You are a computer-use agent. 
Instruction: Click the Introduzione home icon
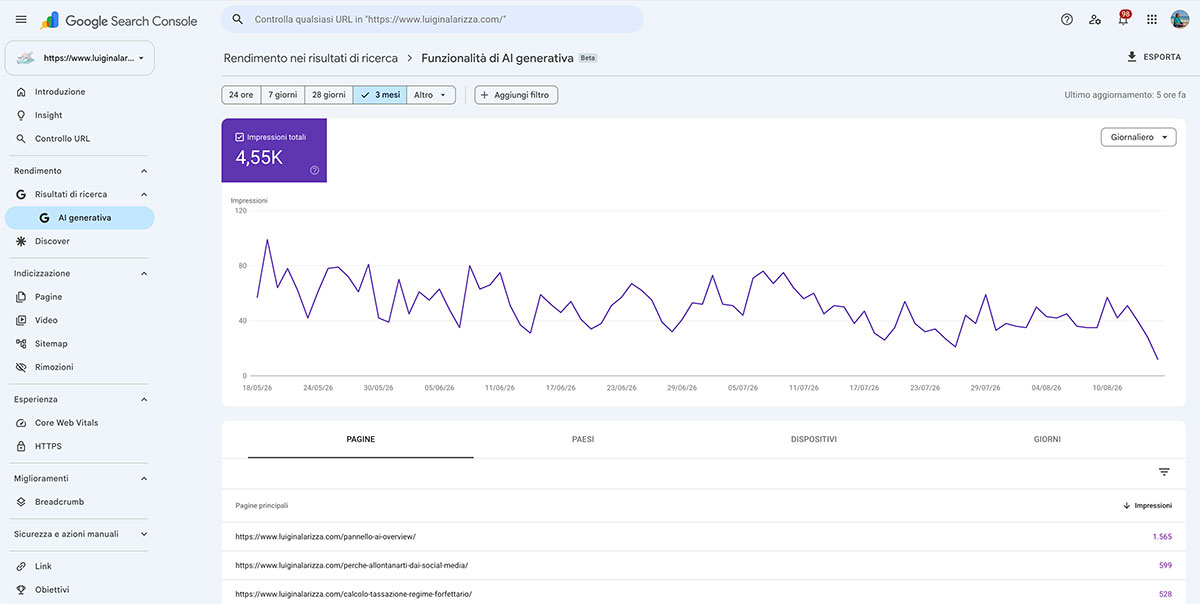point(23,92)
